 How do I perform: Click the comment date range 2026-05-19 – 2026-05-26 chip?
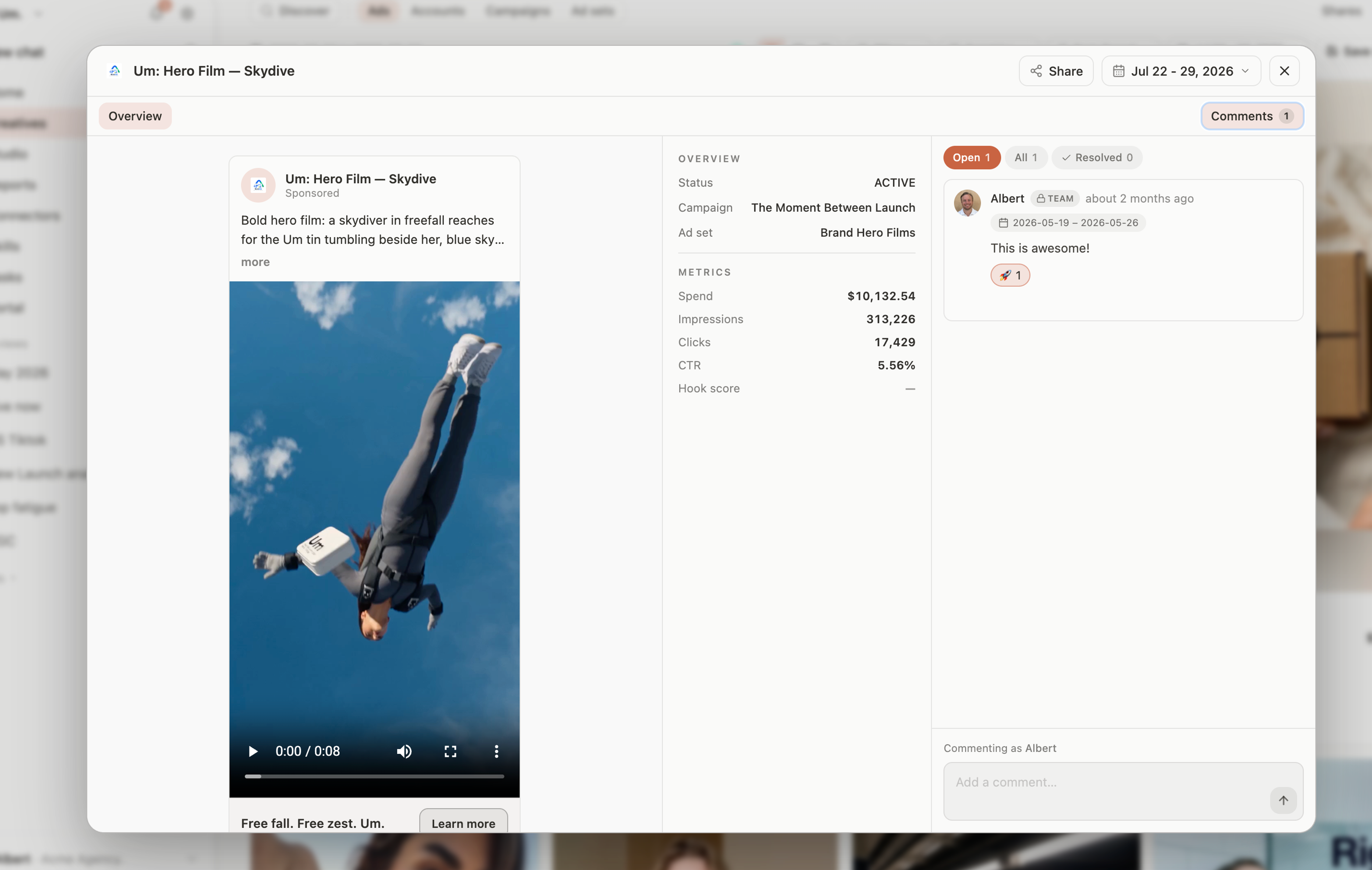click(1068, 222)
